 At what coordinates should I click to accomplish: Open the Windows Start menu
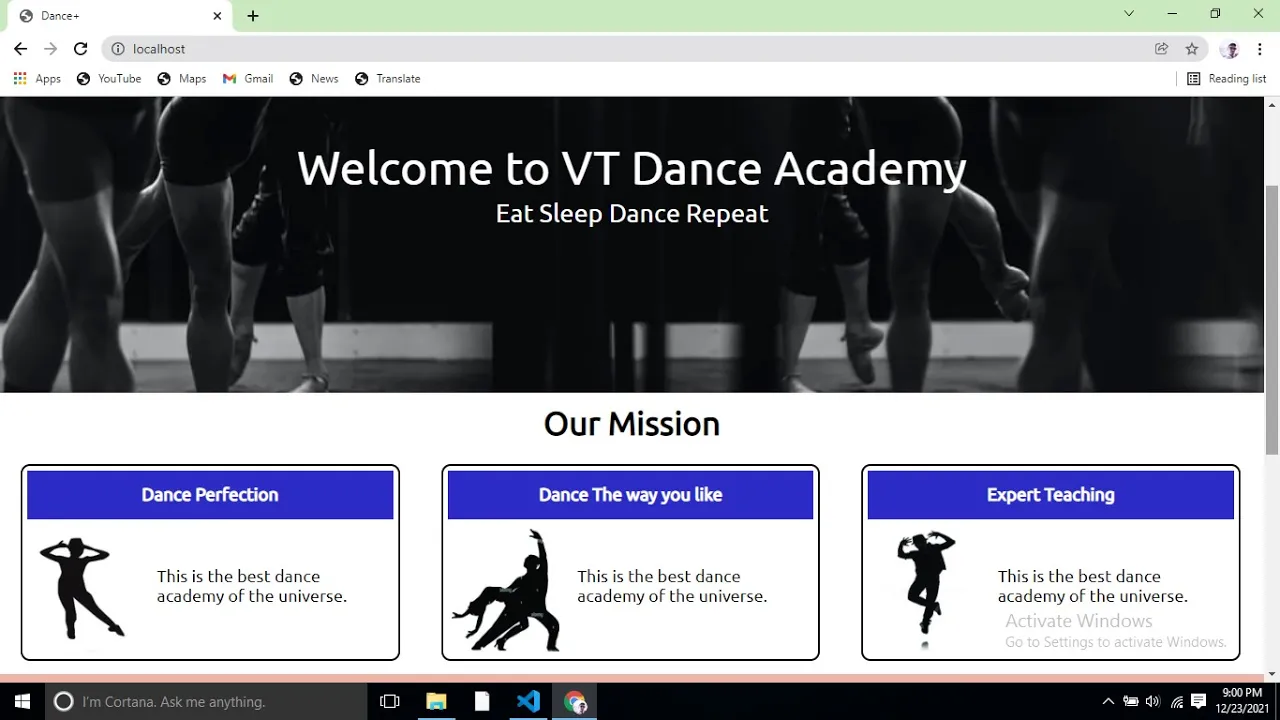pyautogui.click(x=22, y=702)
